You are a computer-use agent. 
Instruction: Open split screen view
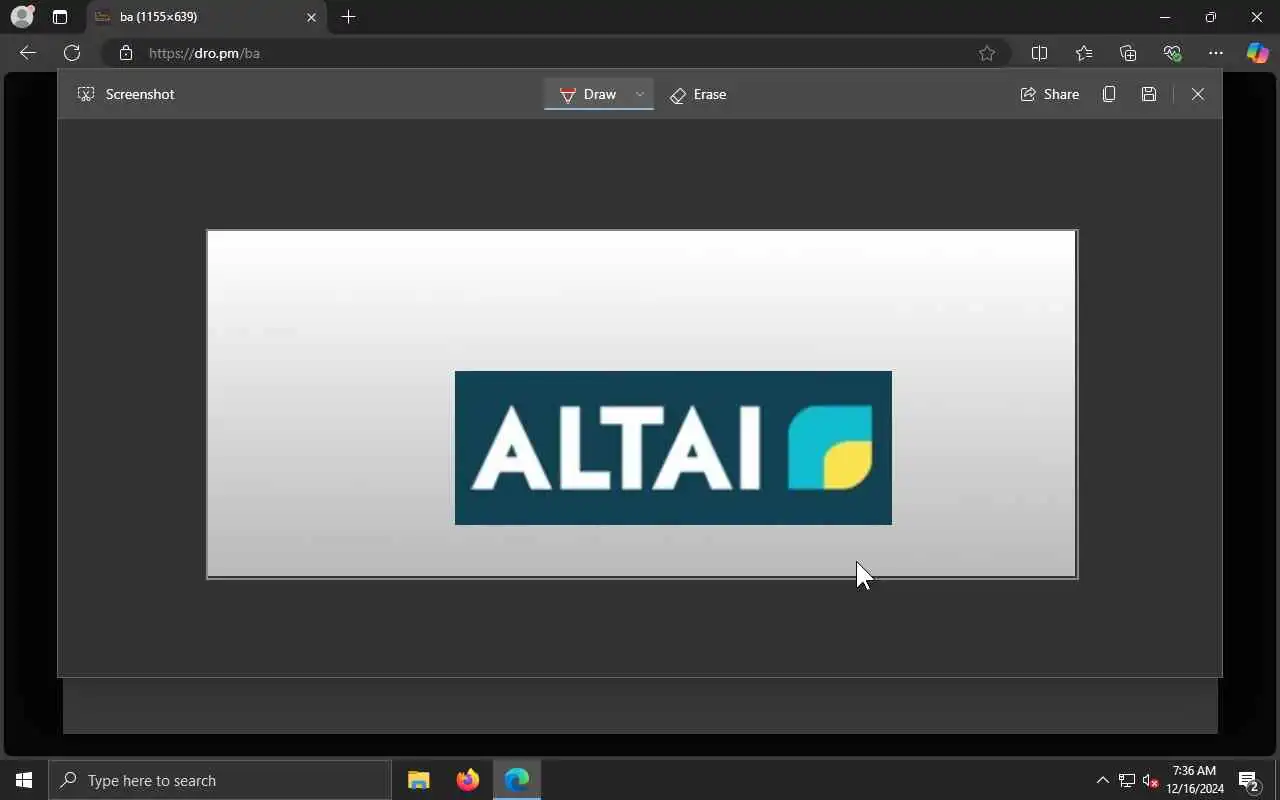point(1039,53)
